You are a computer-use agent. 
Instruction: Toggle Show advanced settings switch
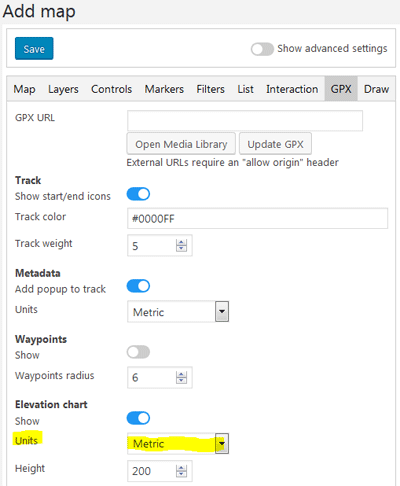click(x=262, y=49)
